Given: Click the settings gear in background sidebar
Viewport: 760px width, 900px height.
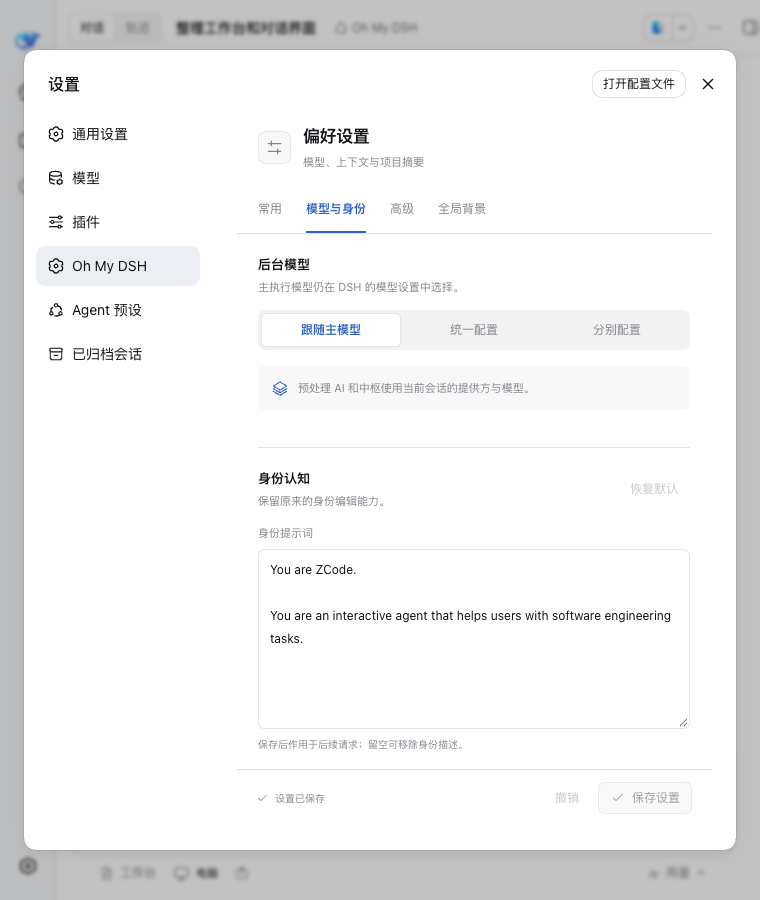Looking at the screenshot, I should (28, 866).
